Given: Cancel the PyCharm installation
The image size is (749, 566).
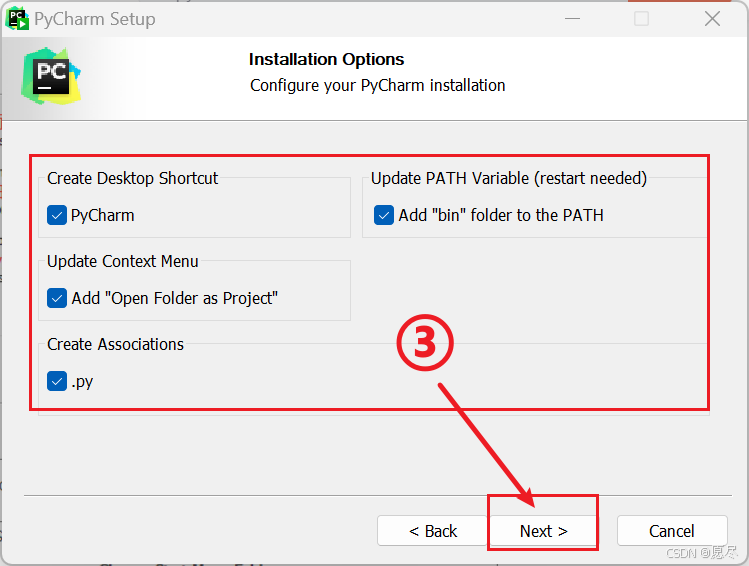Looking at the screenshot, I should [671, 531].
